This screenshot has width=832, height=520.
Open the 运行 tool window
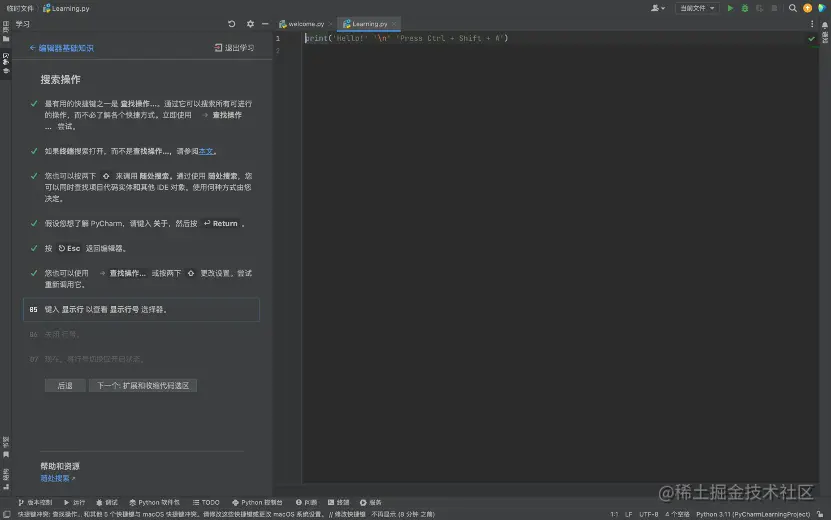pyautogui.click(x=74, y=502)
